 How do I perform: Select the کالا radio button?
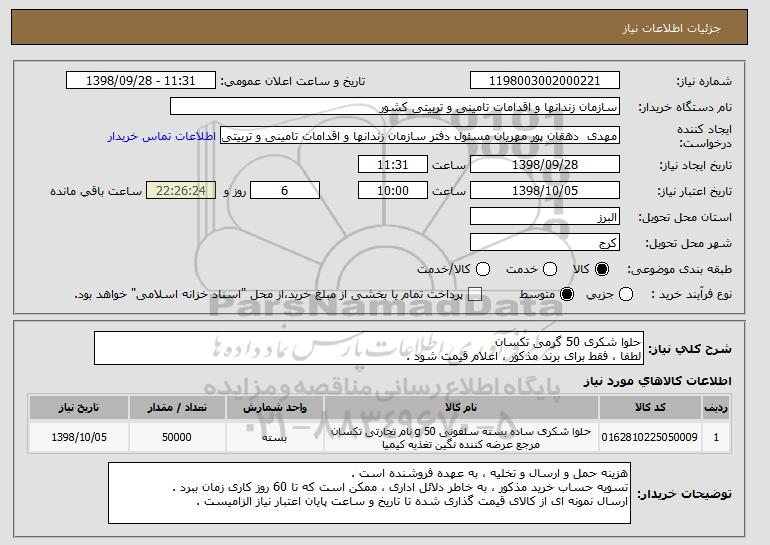[x=602, y=269]
